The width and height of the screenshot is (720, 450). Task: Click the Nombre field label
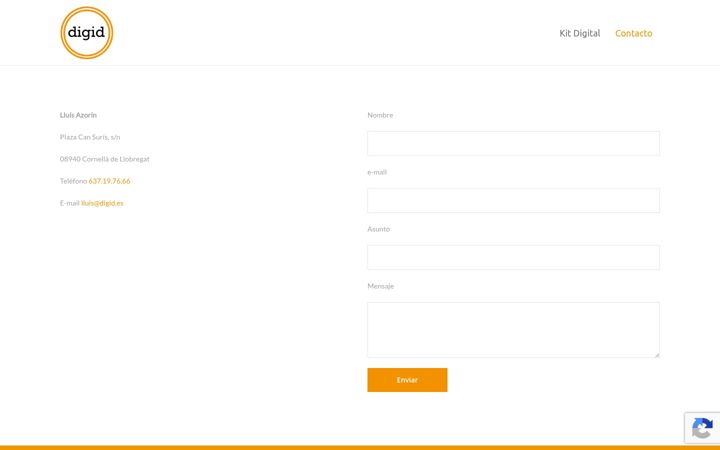click(380, 115)
